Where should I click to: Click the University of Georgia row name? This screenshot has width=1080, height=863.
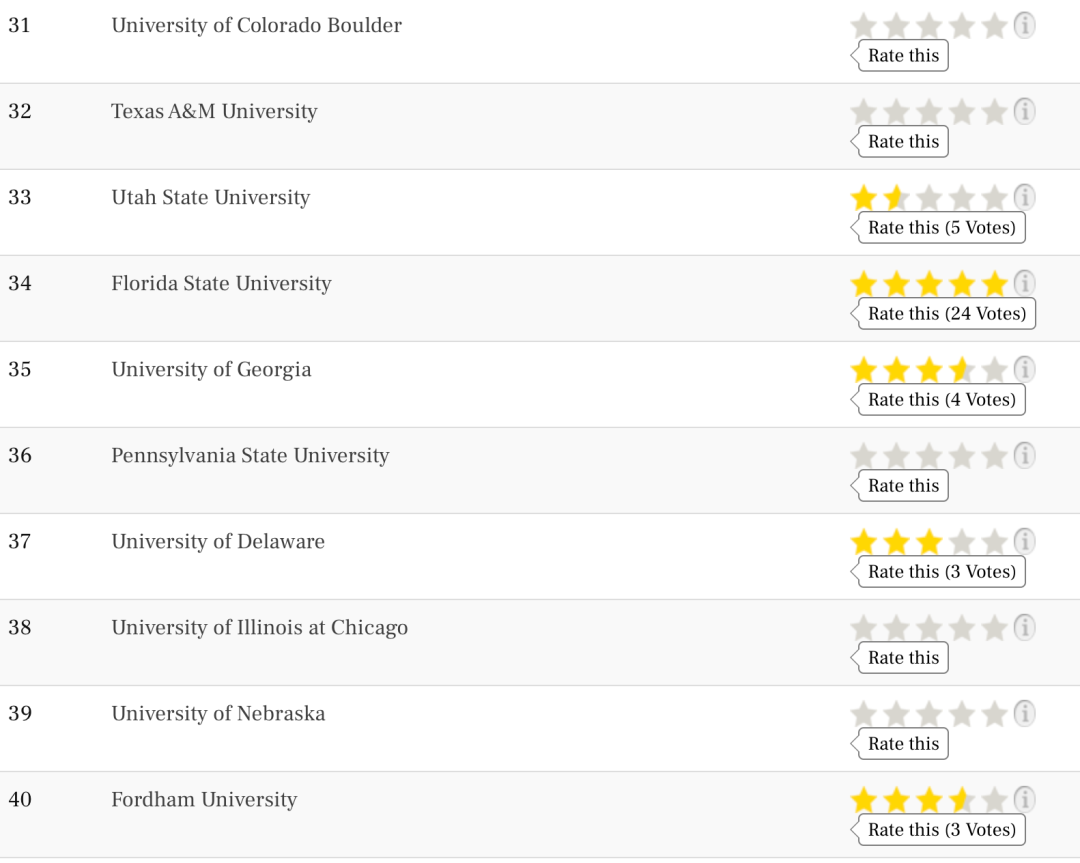[x=211, y=370]
